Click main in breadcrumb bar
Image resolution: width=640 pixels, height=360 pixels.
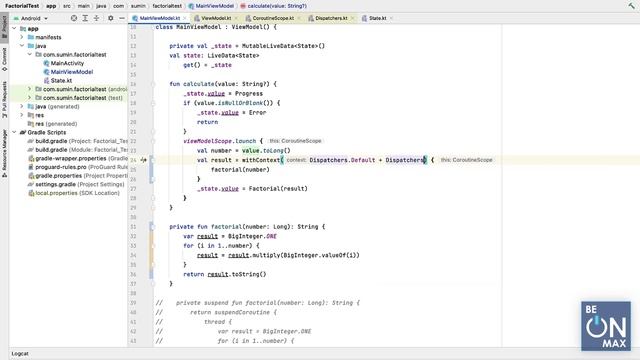pos(83,6)
